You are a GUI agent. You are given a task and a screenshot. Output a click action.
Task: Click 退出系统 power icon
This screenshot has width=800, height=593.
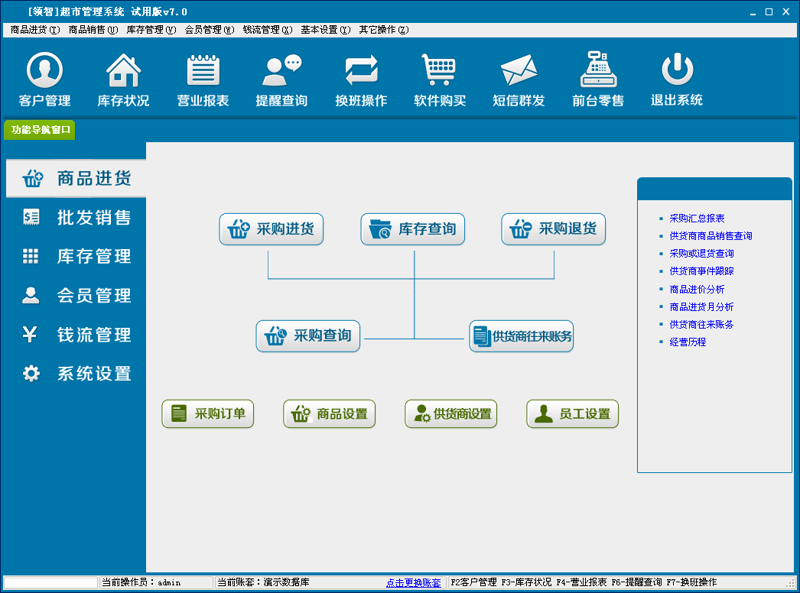(677, 79)
